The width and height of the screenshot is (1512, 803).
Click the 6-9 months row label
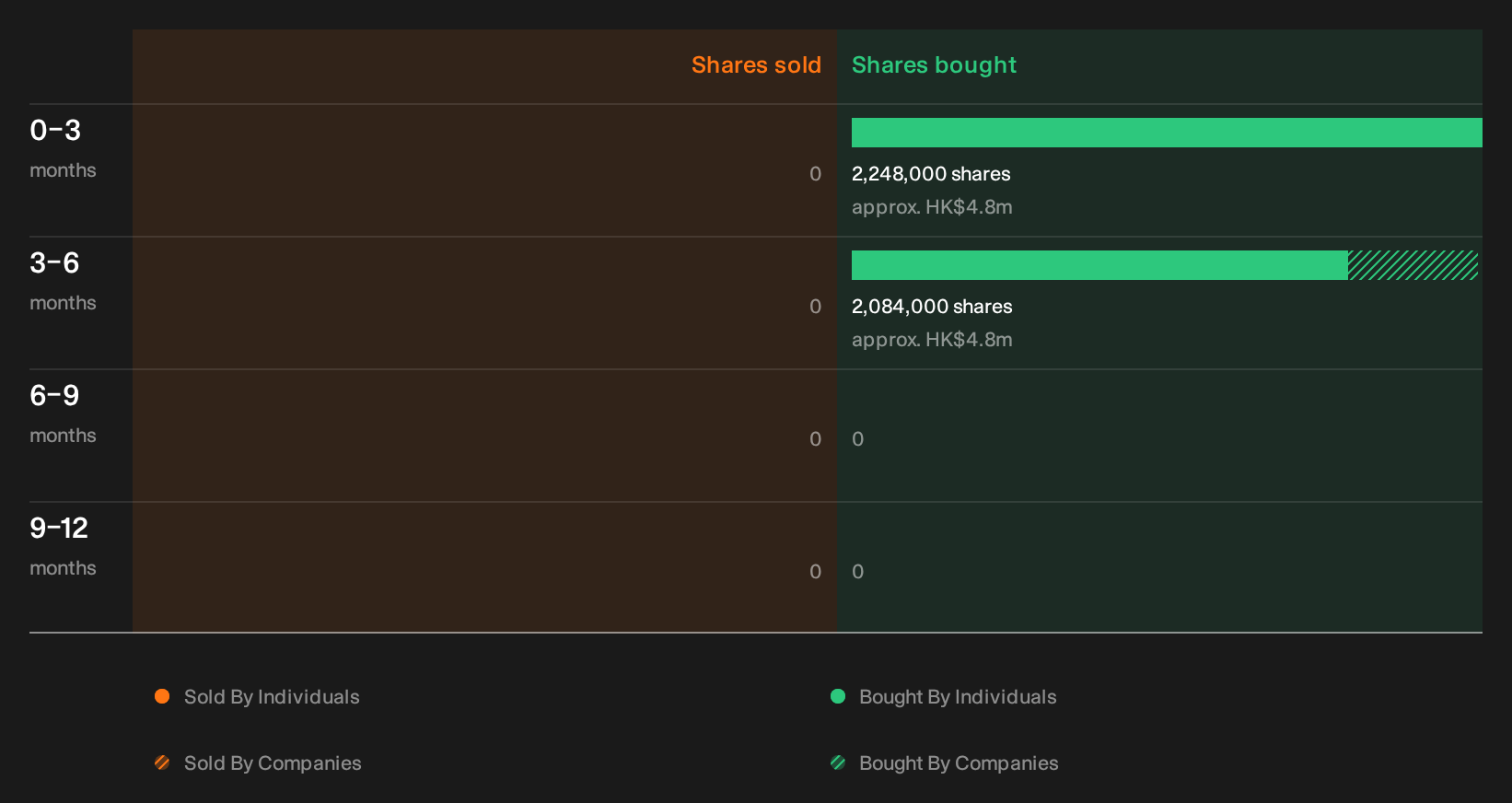[x=63, y=413]
